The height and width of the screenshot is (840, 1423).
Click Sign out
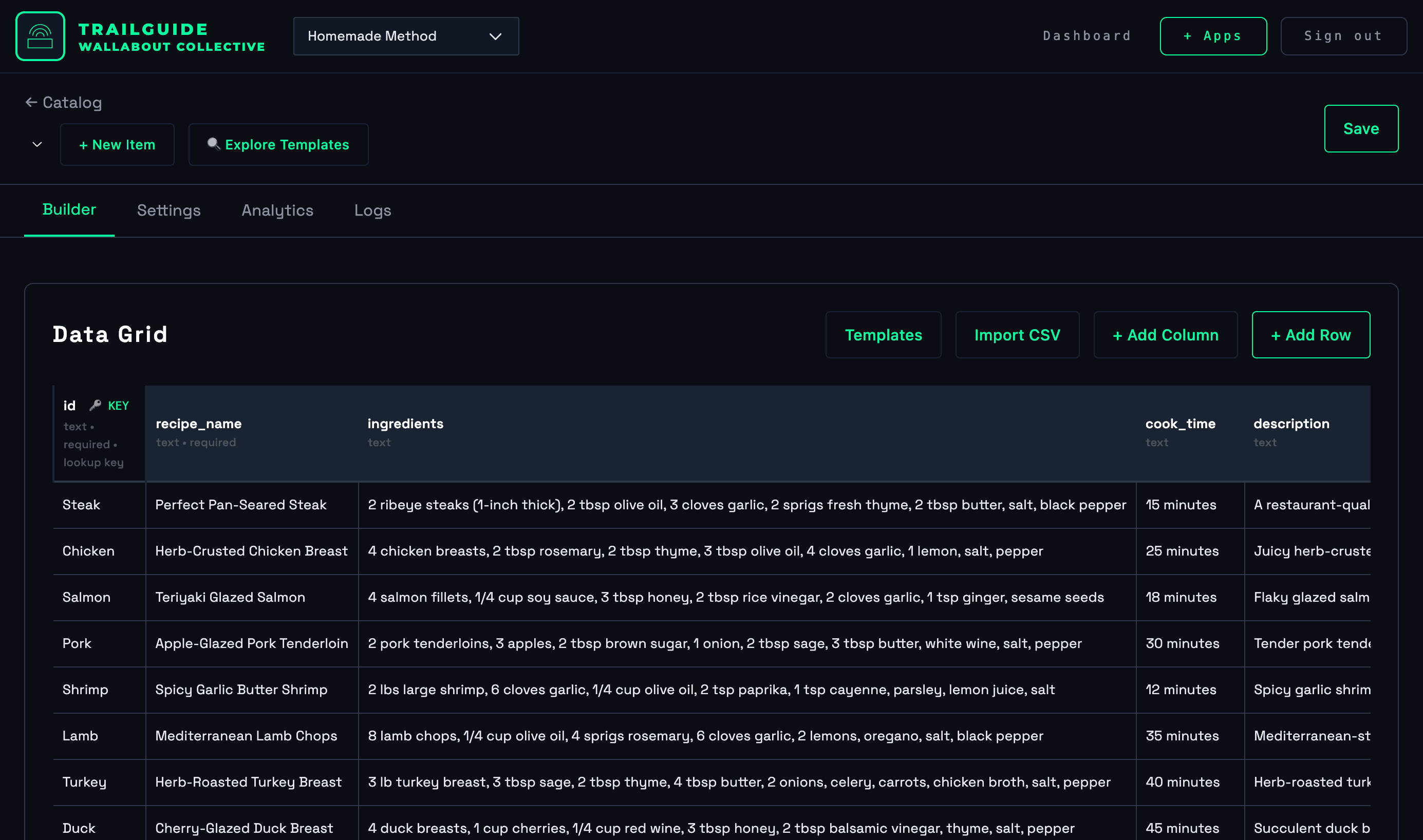point(1343,35)
